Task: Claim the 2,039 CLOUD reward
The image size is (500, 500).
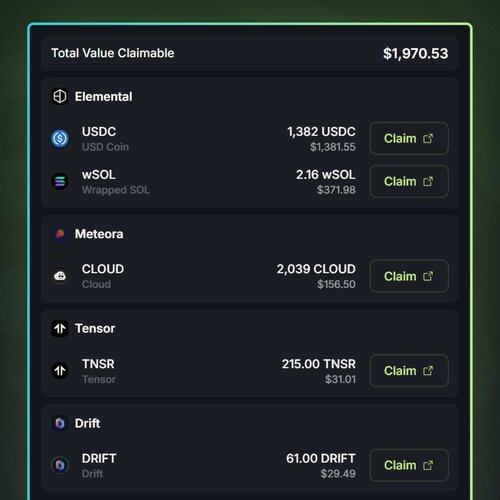Action: pyautogui.click(x=409, y=276)
